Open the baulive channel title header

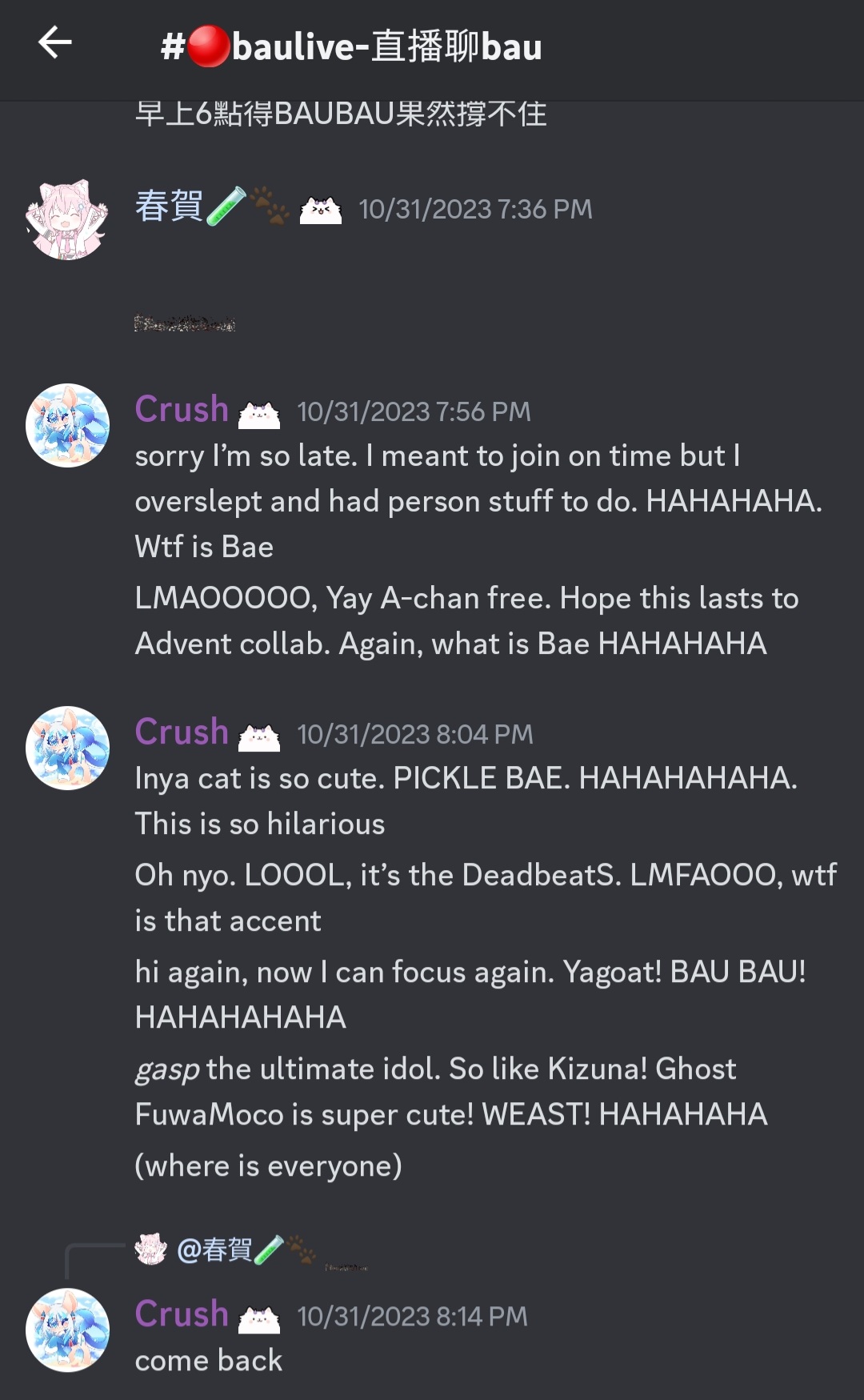click(x=351, y=46)
